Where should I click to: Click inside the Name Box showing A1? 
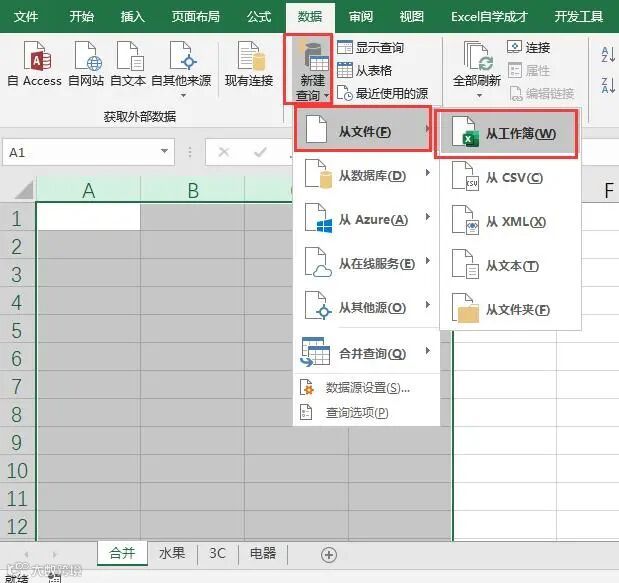point(79,152)
